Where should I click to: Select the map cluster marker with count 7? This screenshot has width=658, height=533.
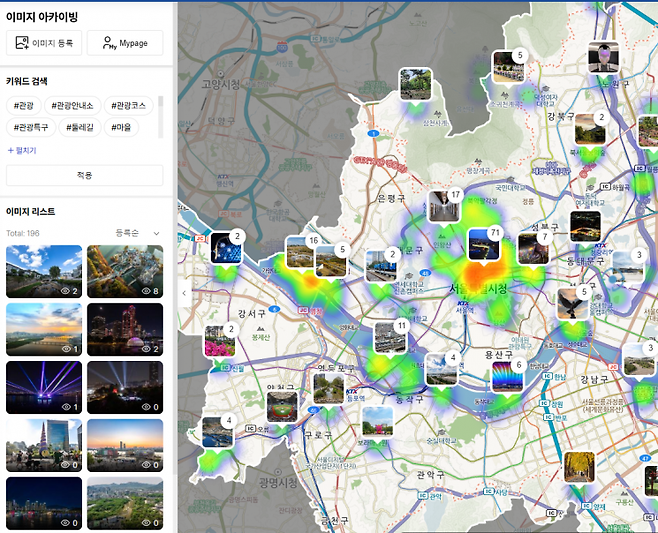pyautogui.click(x=532, y=248)
